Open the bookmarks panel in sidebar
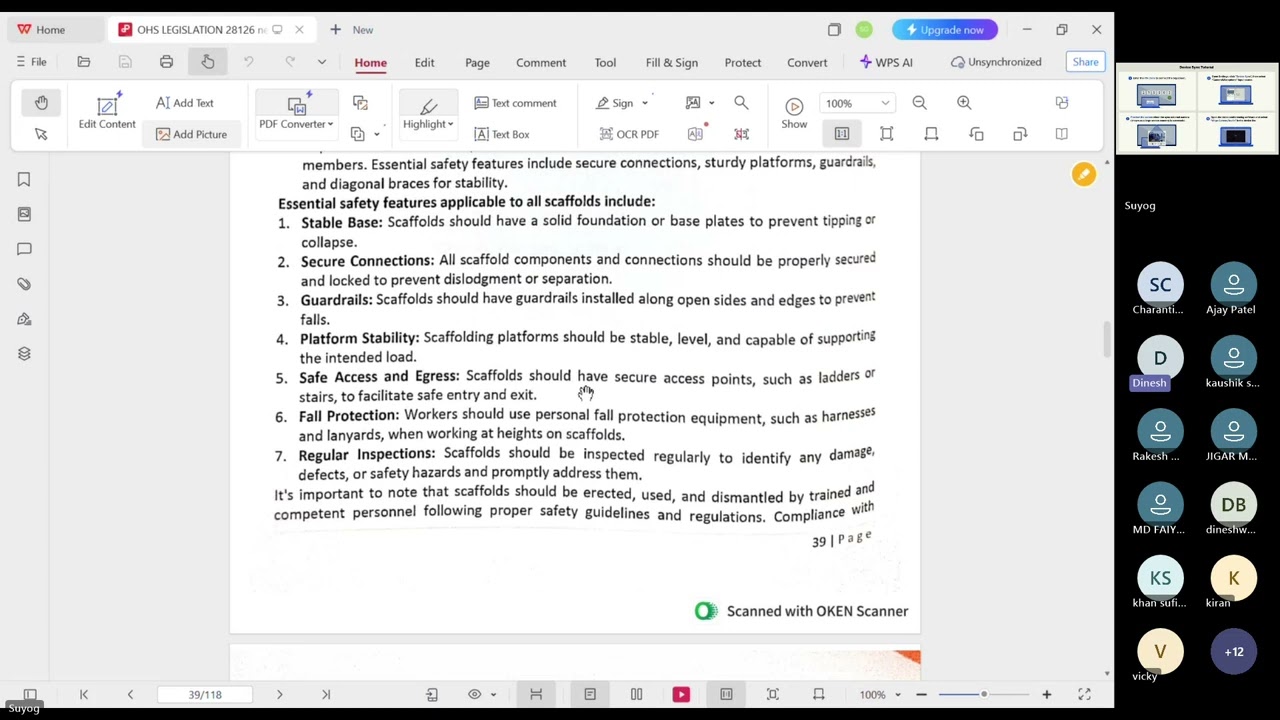Viewport: 1280px width, 720px height. (x=24, y=179)
